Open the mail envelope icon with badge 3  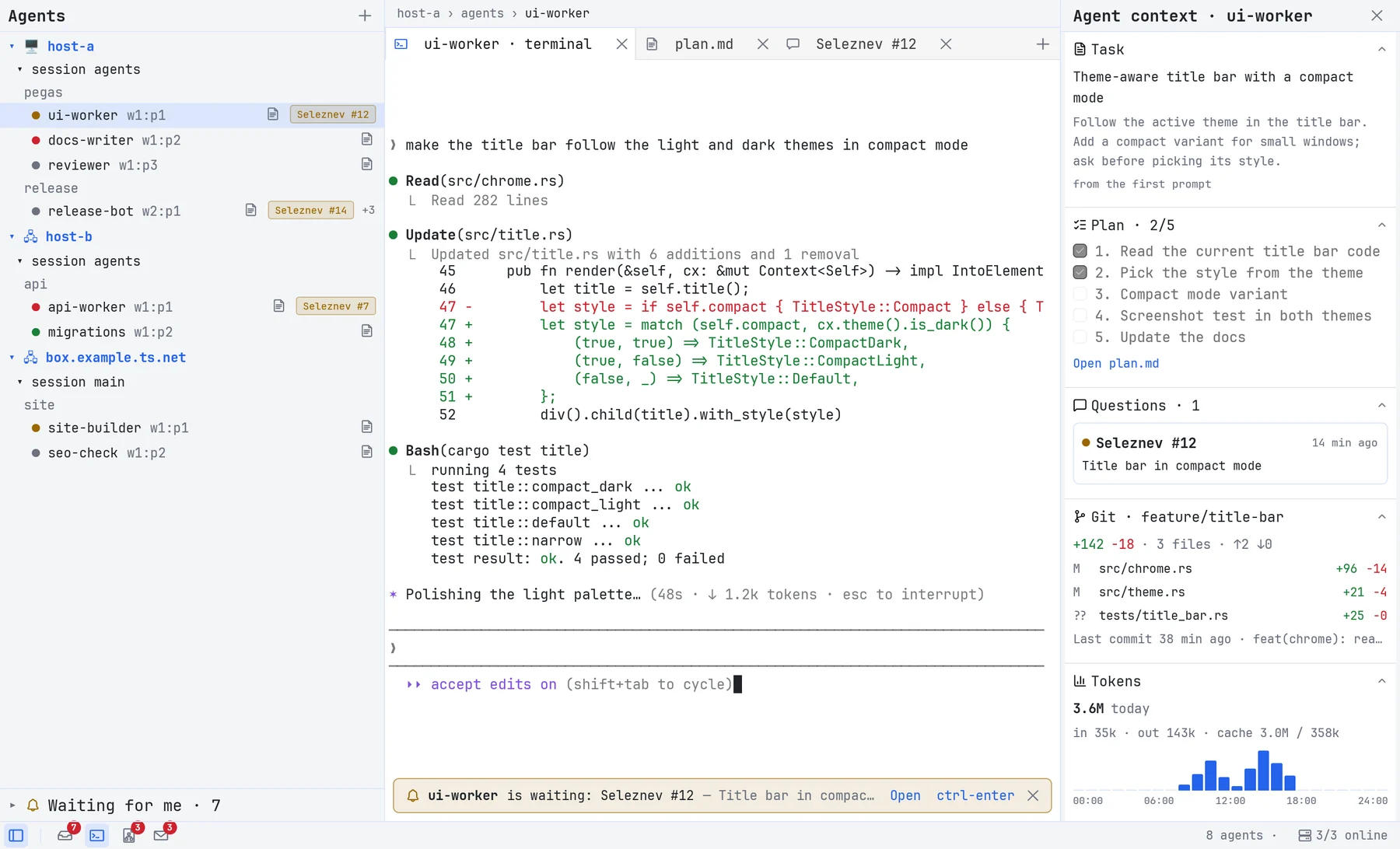pos(161,836)
